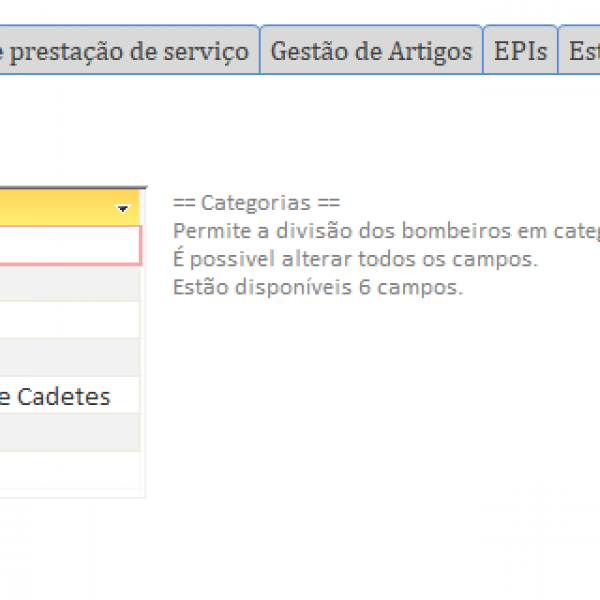This screenshot has height=600, width=600.
Task: Open the column header filter dropdown arrow
Action: [123, 209]
